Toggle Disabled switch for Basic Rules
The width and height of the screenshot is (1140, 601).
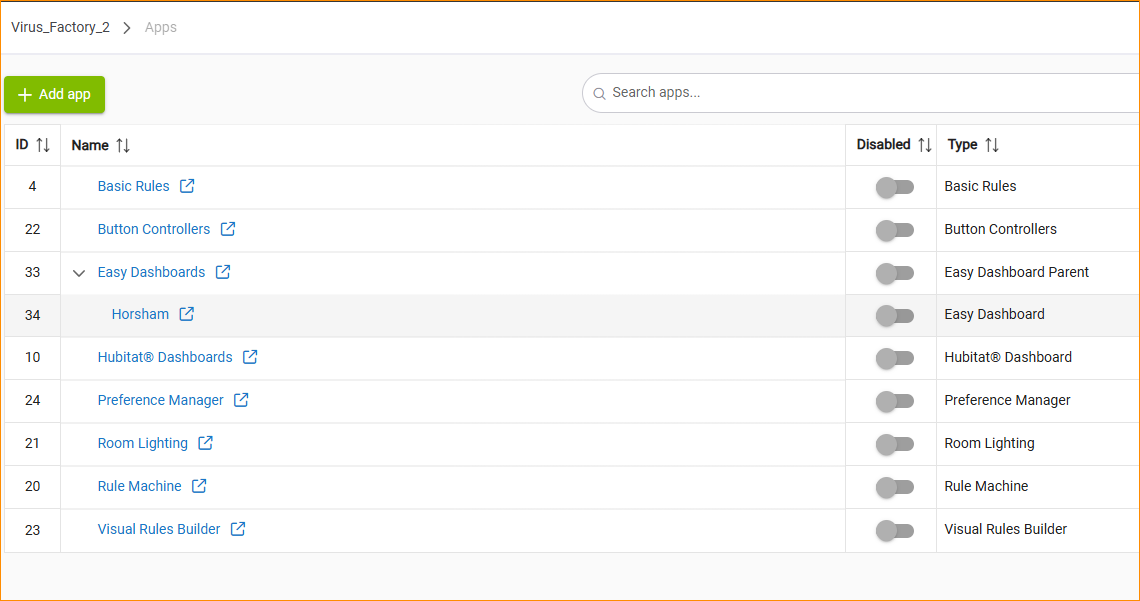click(894, 187)
